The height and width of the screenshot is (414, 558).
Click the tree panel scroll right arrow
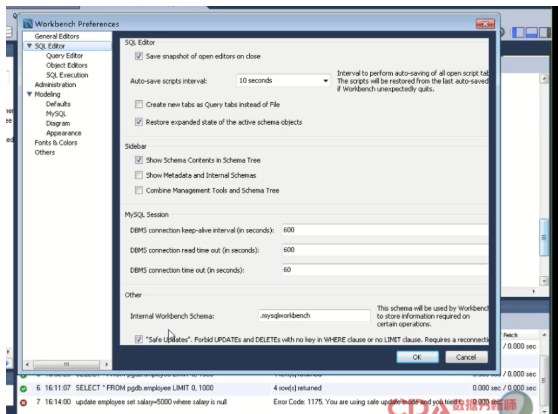pyautogui.click(x=106, y=365)
